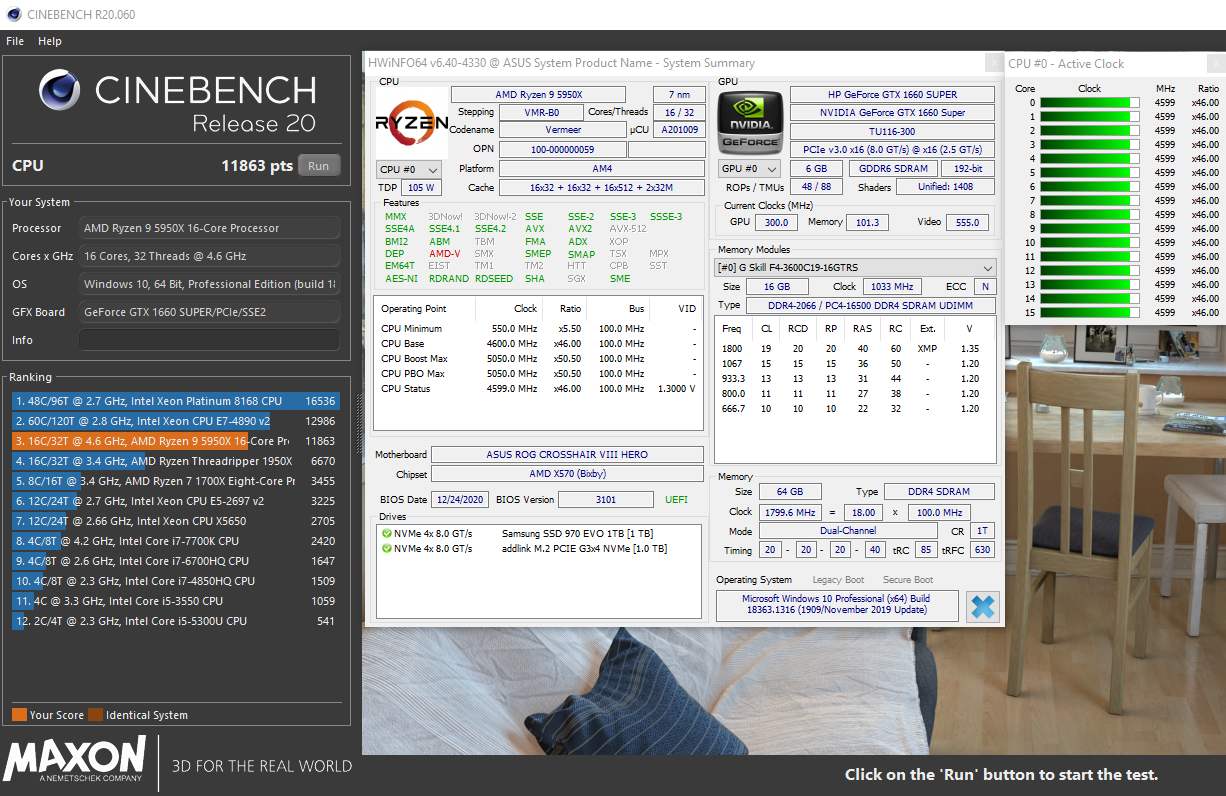The image size is (1226, 796).
Task: Close the CPU #0 Active Clock window
Action: coord(1214,63)
